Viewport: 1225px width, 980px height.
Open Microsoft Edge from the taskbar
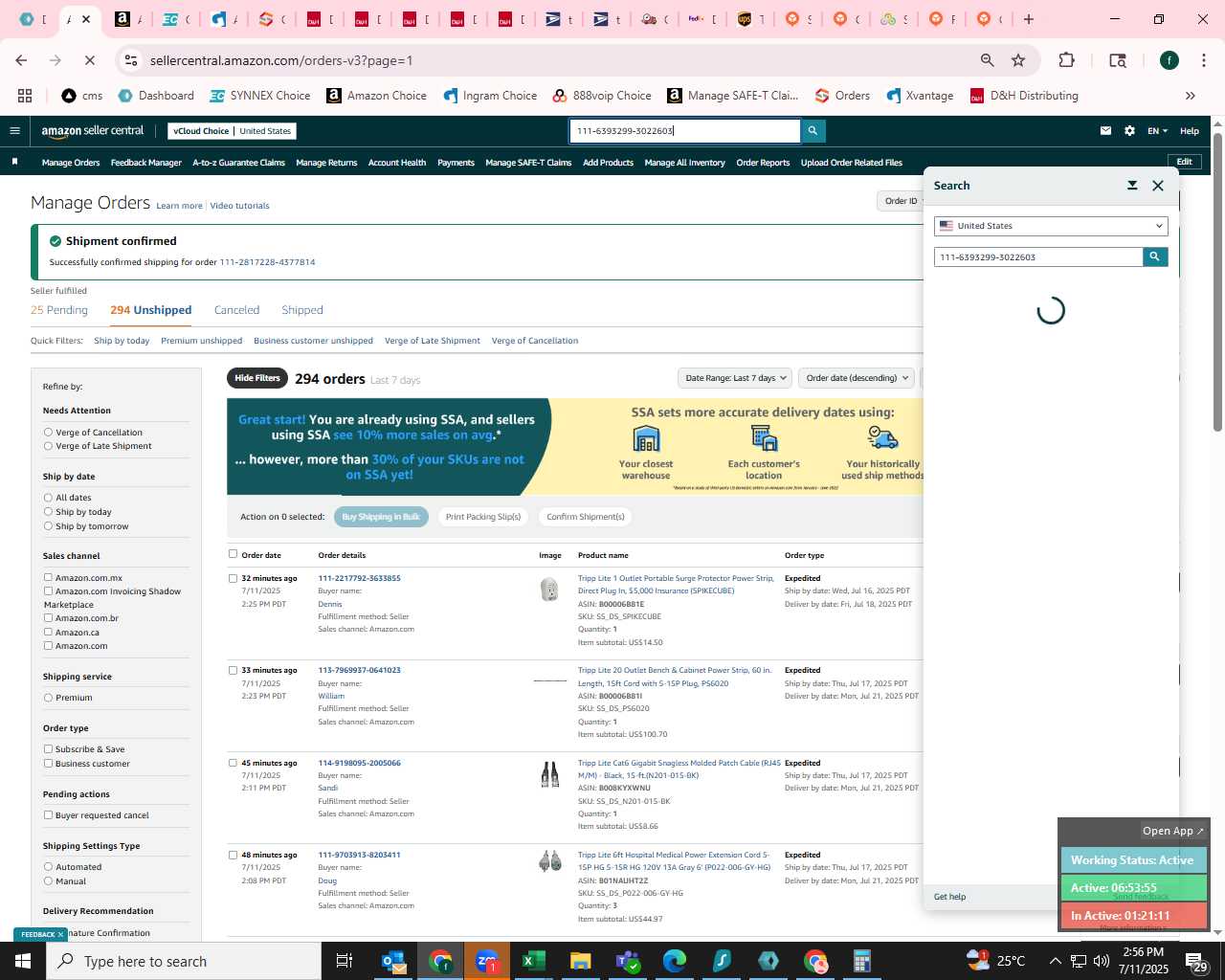[x=675, y=961]
